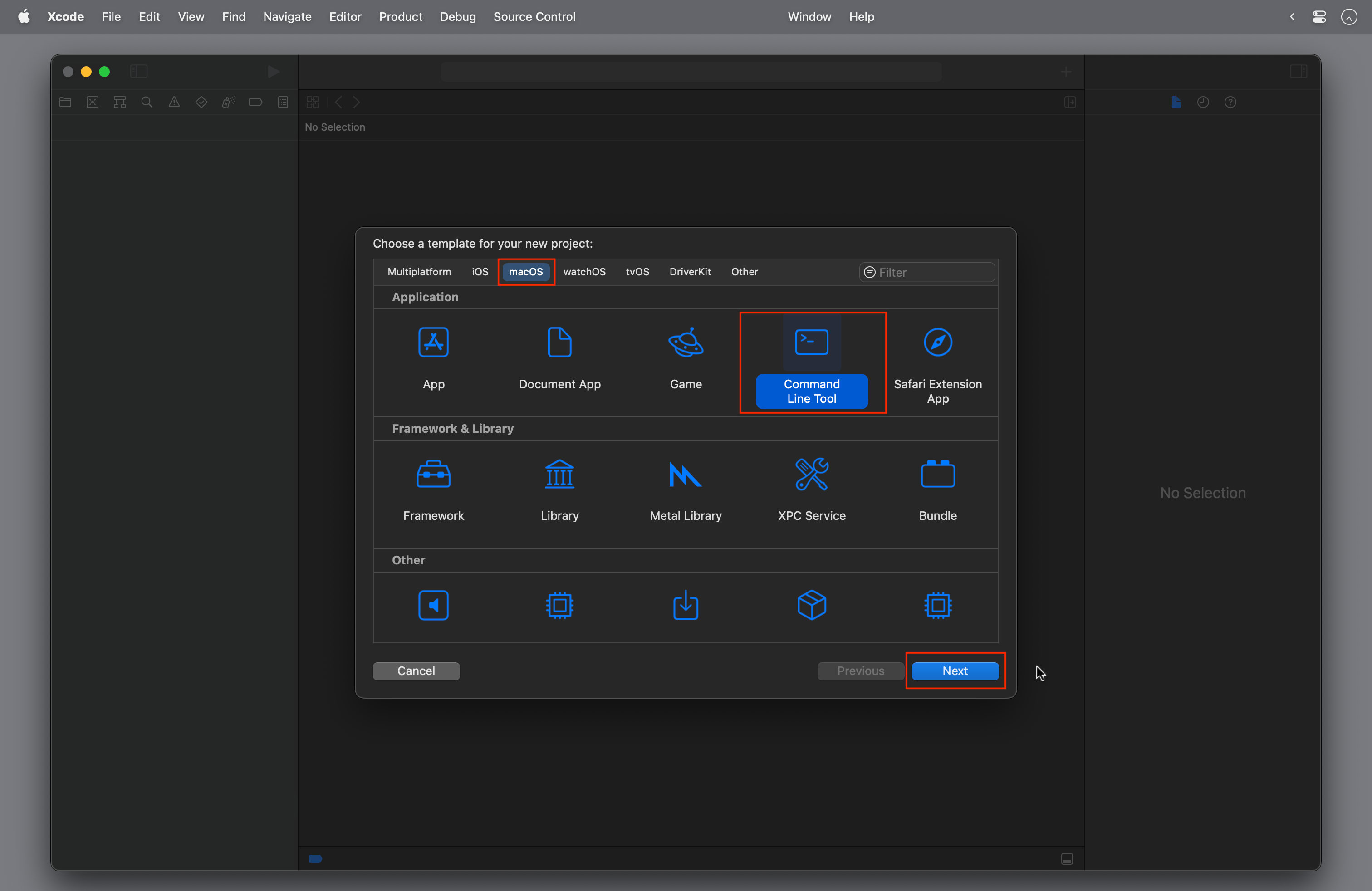The width and height of the screenshot is (1372, 891).
Task: Switch to the watchOS tab
Action: [x=584, y=271]
